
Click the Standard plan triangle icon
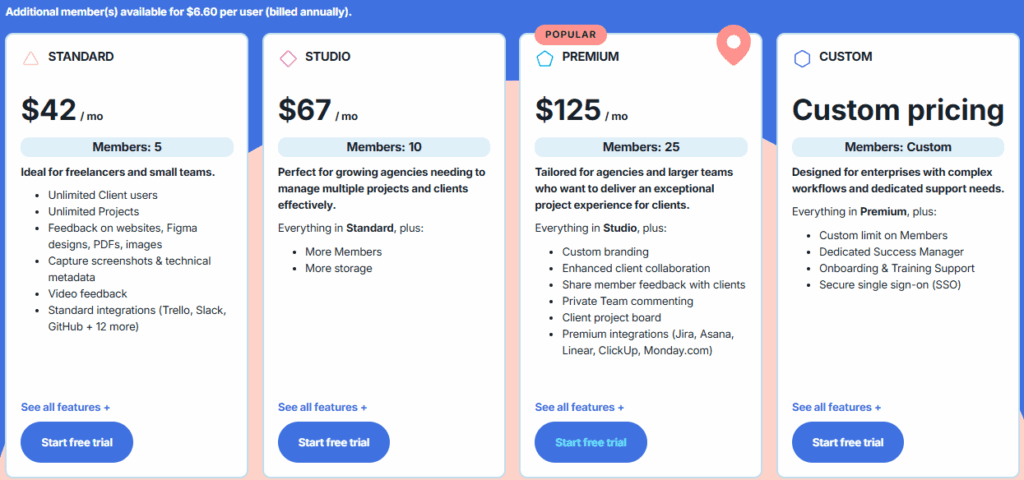31,58
